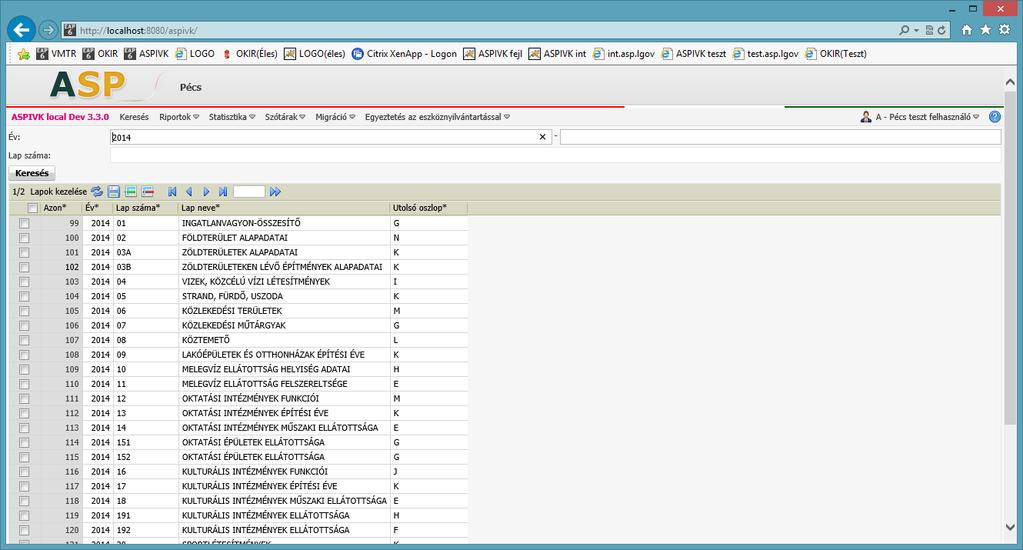Open the OKIR bookmark
Viewport: 1023px width, 550px height.
[x=100, y=53]
